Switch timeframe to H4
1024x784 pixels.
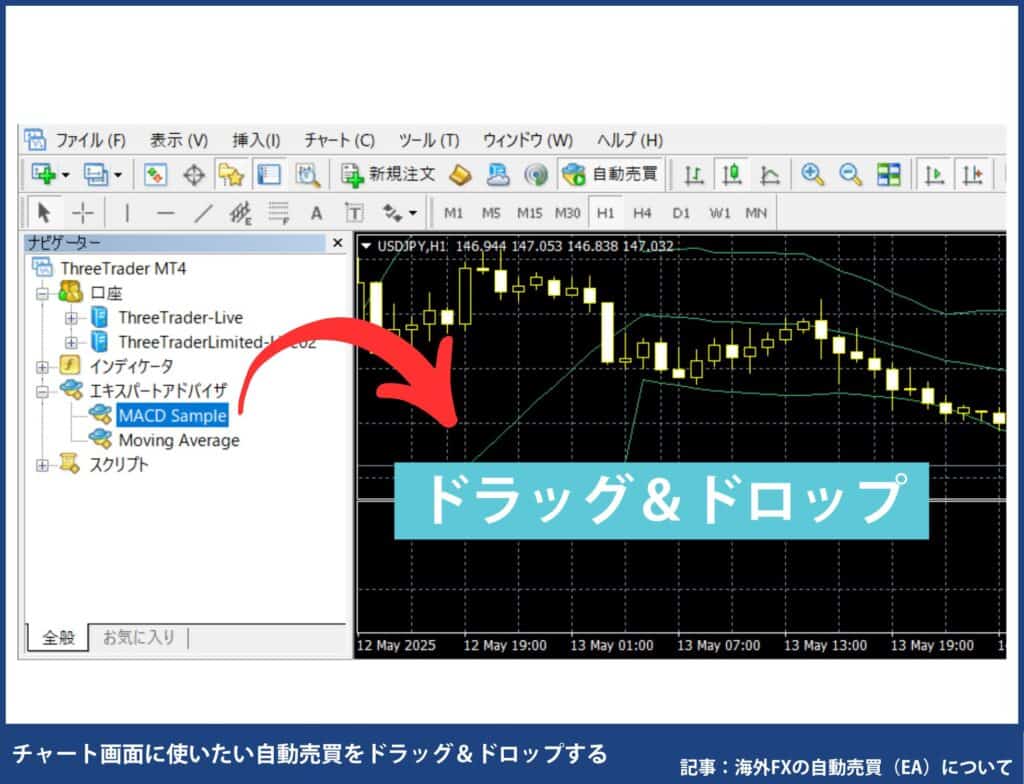pos(642,213)
